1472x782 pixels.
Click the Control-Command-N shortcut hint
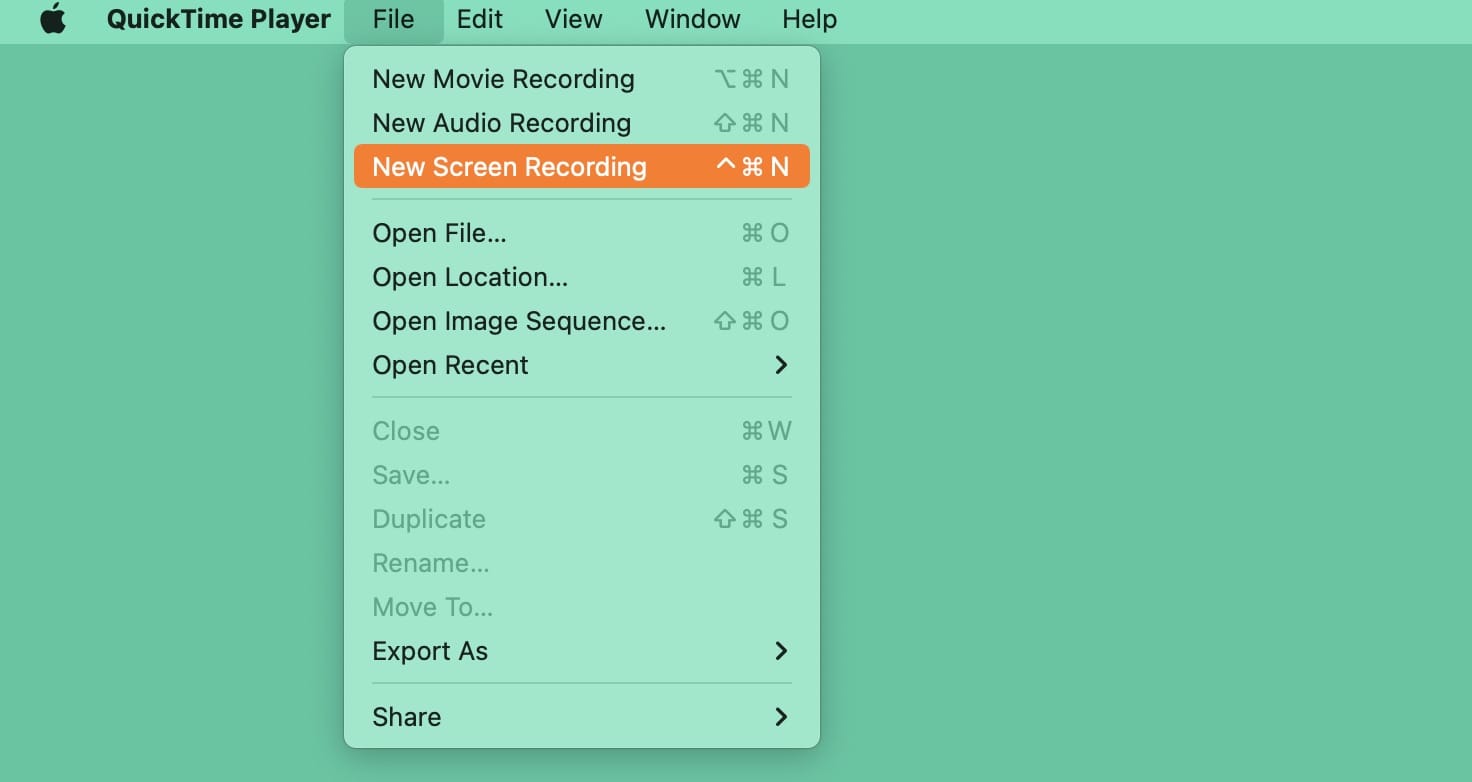752,167
